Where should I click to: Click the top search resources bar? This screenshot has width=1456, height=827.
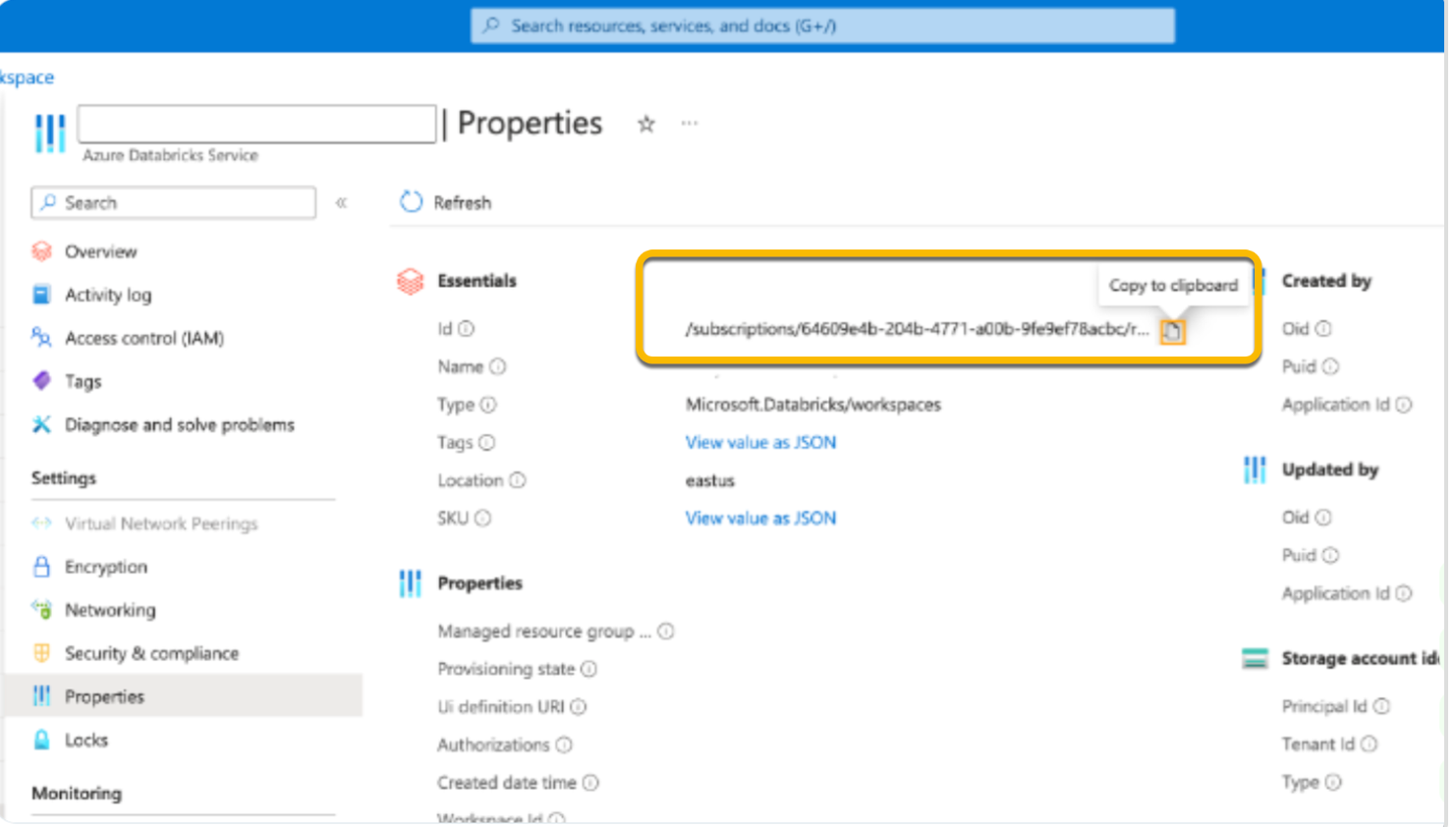point(822,26)
